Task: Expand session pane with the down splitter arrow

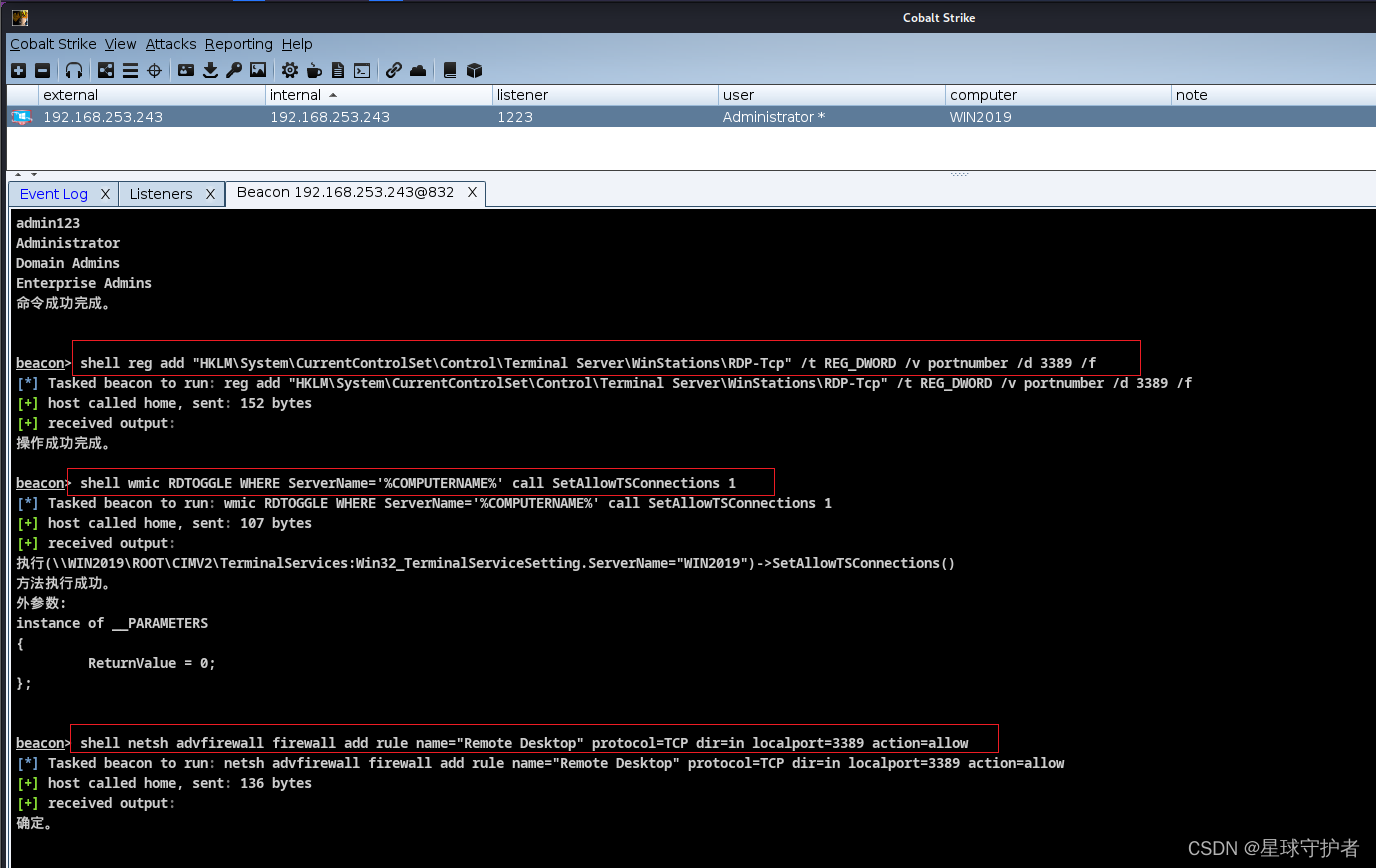Action: click(x=33, y=175)
